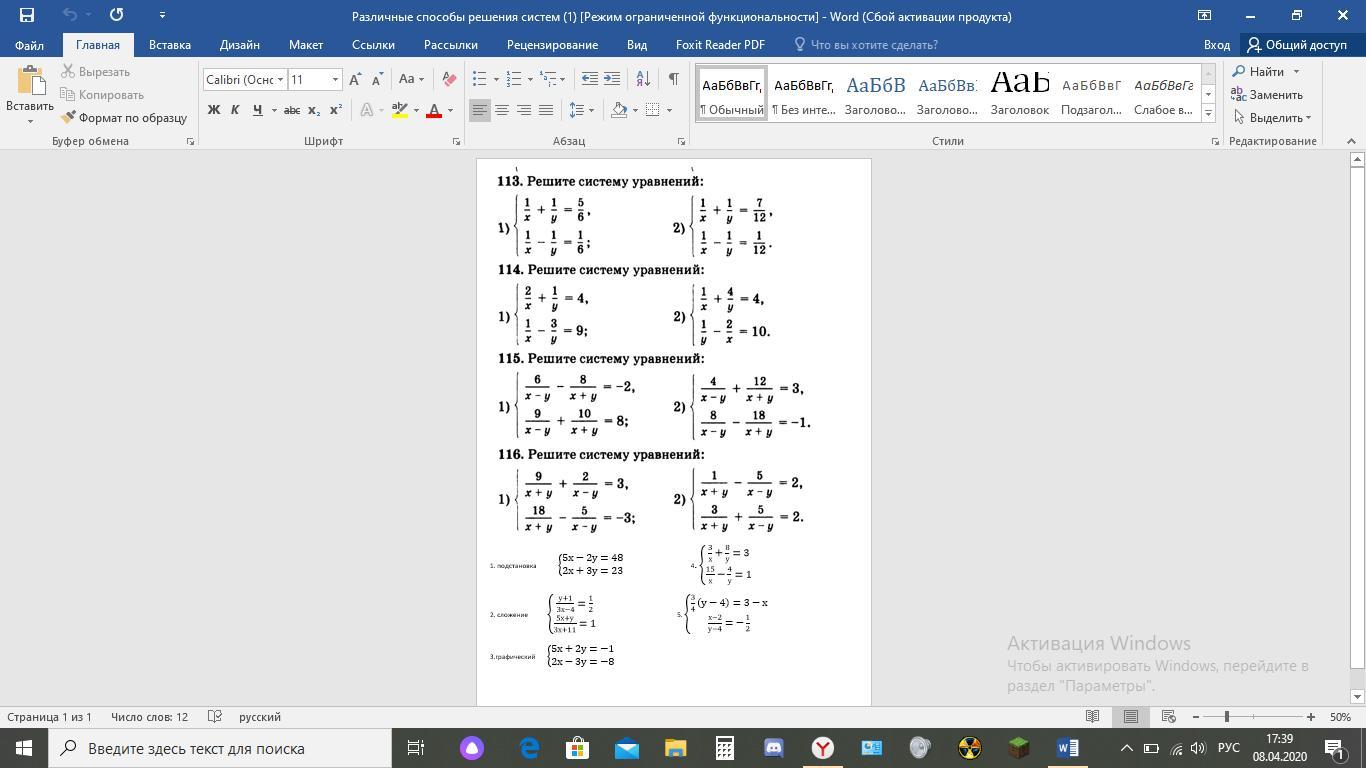Open Discord from the taskbar

773,748
